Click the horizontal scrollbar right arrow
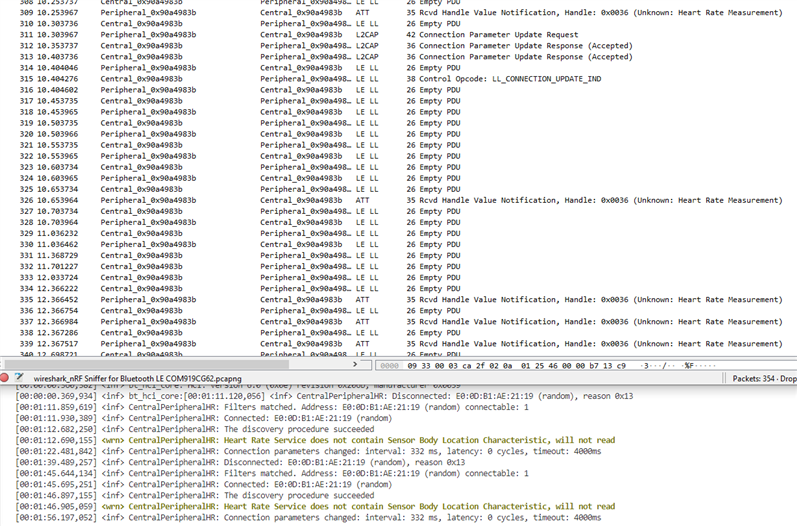Screen dimensions: 797x526 coord(355,365)
